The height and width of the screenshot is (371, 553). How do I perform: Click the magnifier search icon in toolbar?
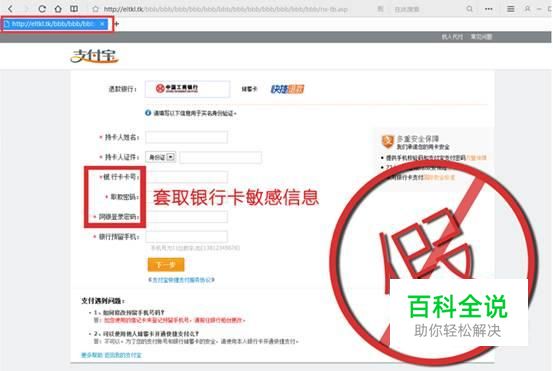(469, 8)
